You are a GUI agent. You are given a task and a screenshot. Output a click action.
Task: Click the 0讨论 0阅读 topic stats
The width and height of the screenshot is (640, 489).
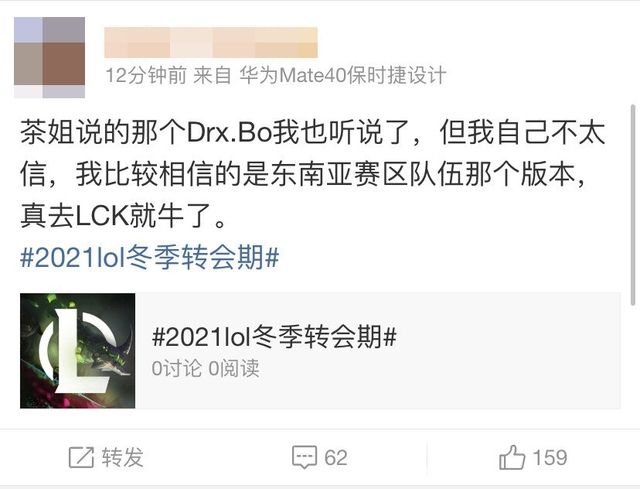coord(205,368)
